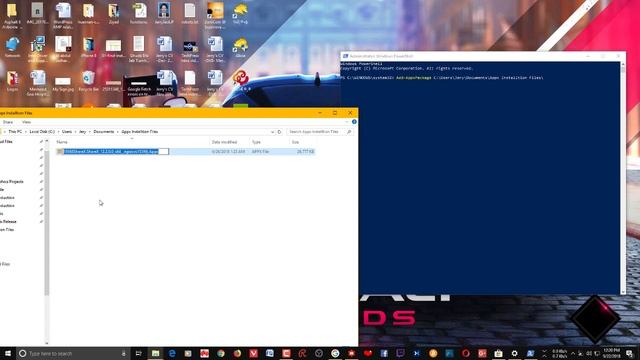
Task: Open the Share tab in File Explorer
Action: tap(8, 122)
